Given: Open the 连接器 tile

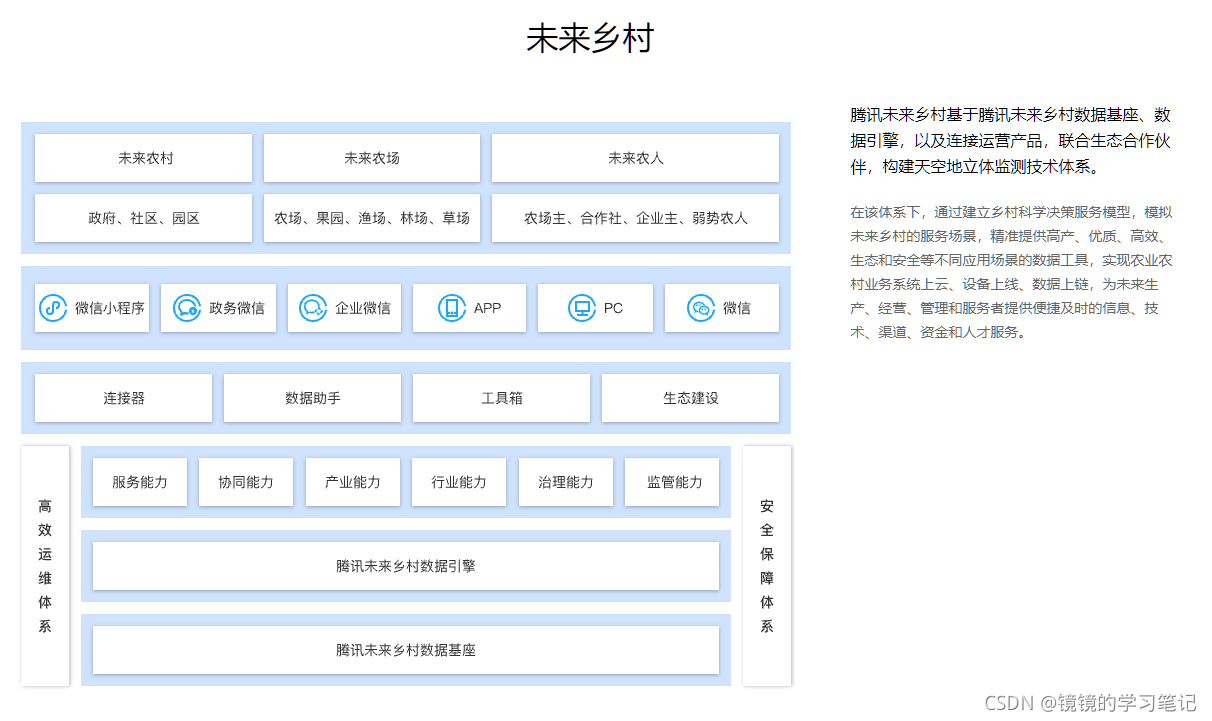Looking at the screenshot, I should point(123,398).
